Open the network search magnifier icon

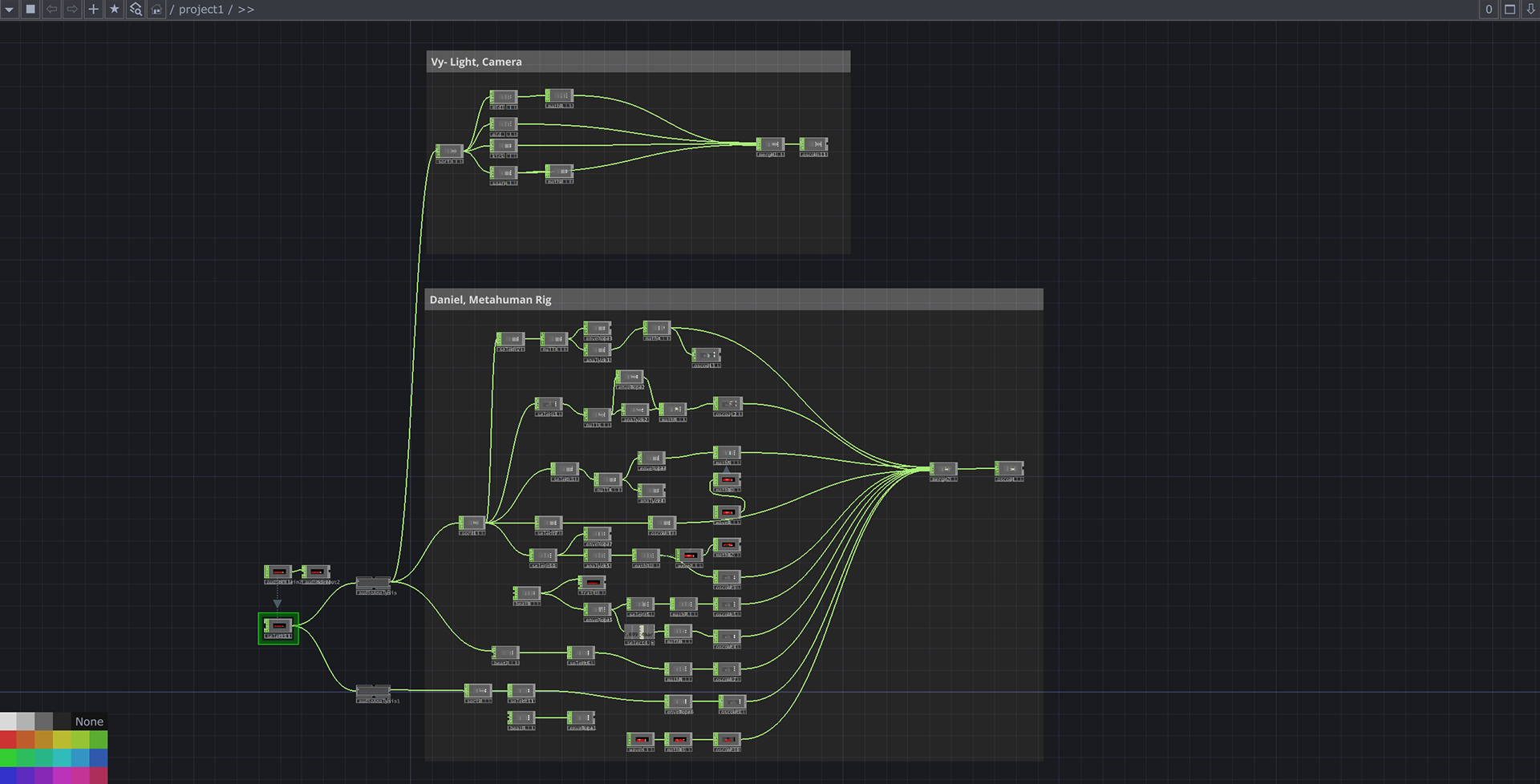pos(136,10)
